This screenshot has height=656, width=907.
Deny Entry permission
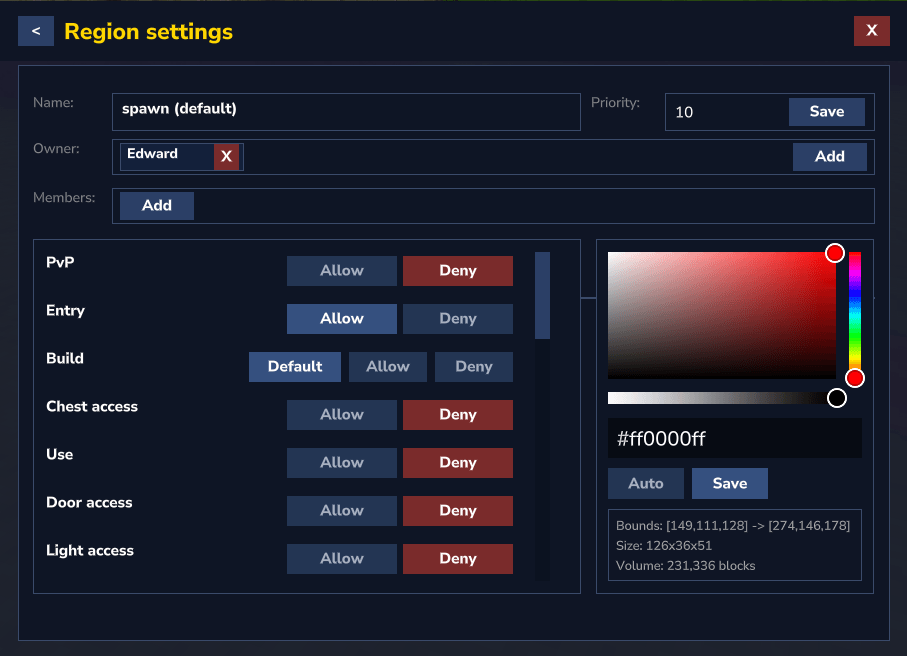[457, 319]
